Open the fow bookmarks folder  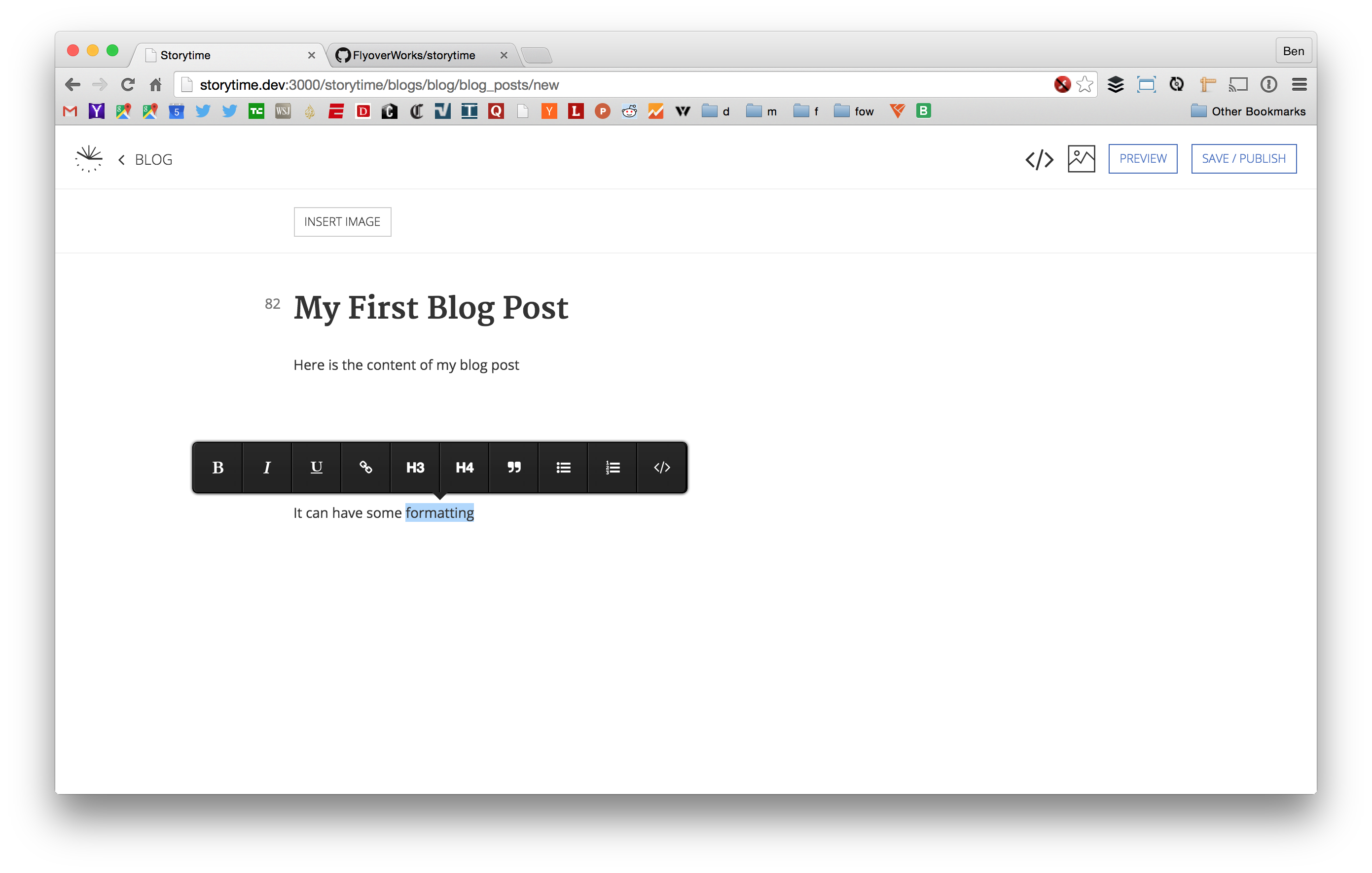pyautogui.click(x=854, y=111)
